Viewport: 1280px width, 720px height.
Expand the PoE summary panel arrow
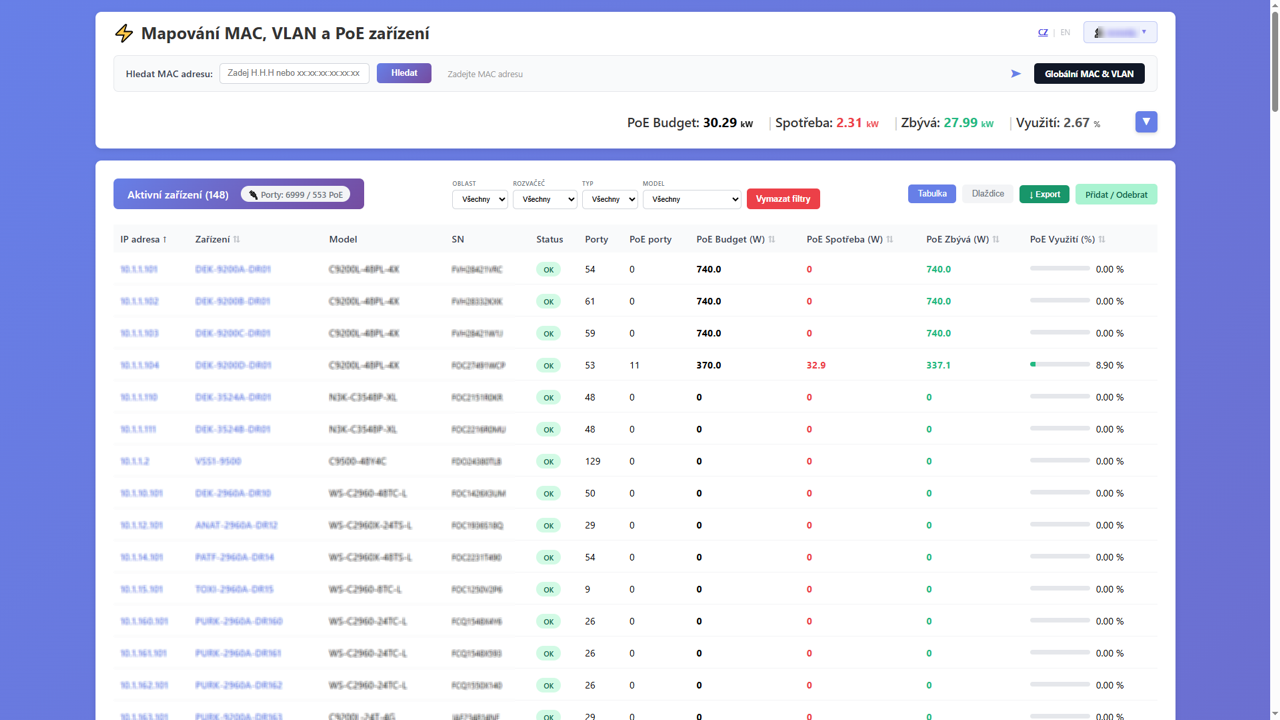click(1146, 122)
